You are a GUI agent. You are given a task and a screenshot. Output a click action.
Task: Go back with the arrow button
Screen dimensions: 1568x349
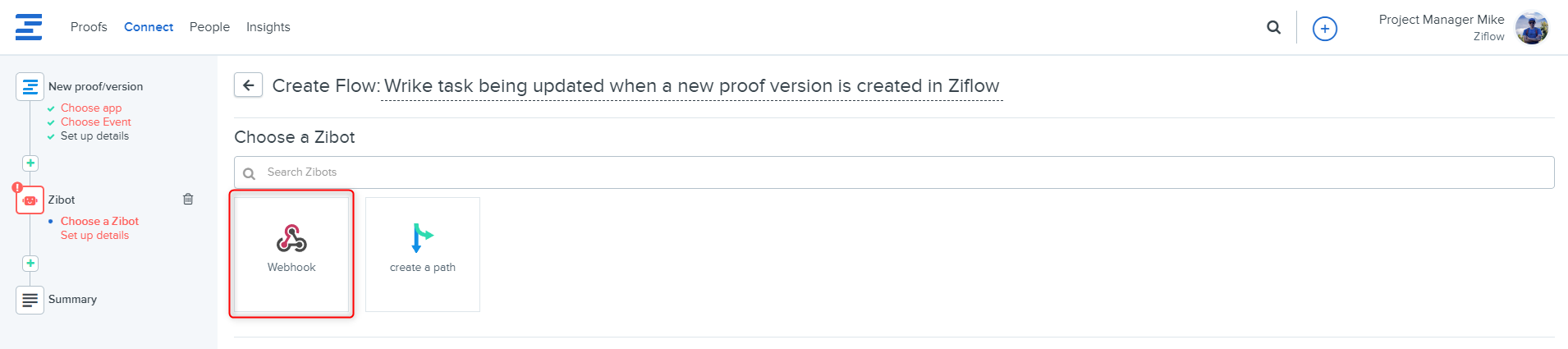[248, 85]
